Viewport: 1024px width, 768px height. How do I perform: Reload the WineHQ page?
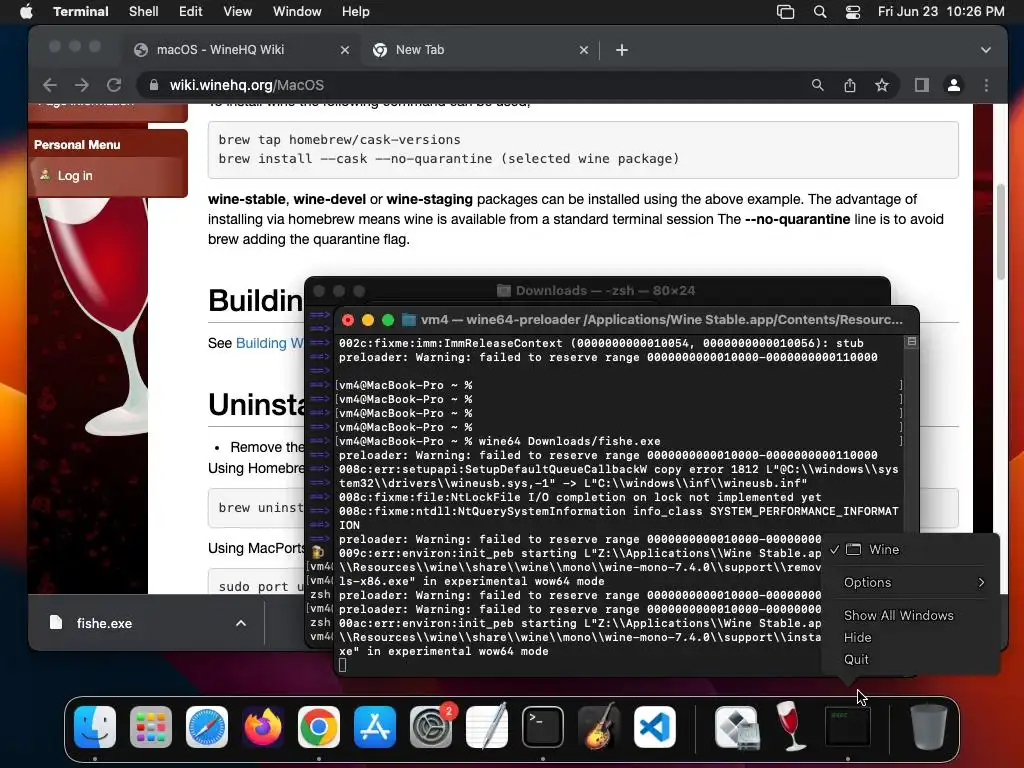click(114, 85)
